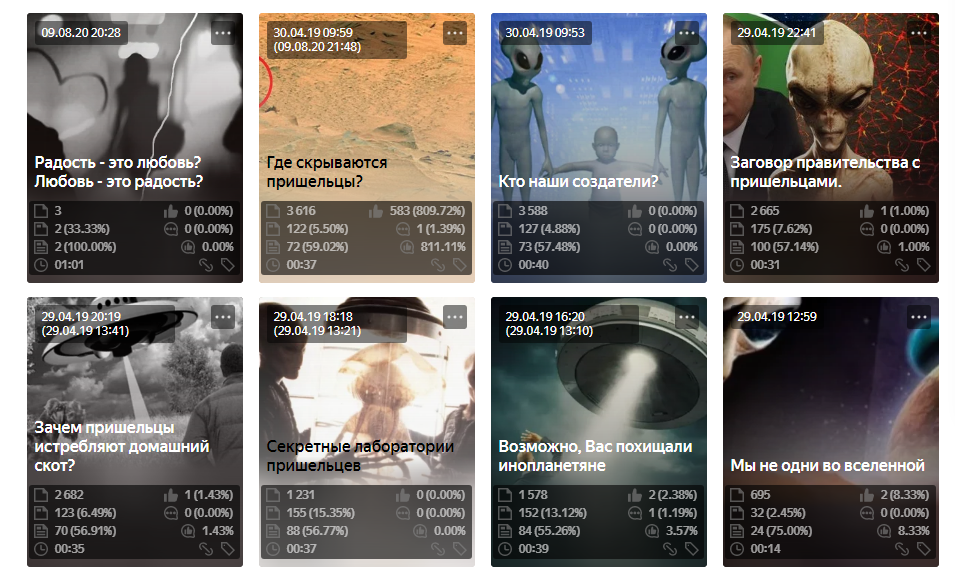Click link icon on 'Секретные лаборатории пришельцев' card
This screenshot has width=955, height=579.
[438, 549]
